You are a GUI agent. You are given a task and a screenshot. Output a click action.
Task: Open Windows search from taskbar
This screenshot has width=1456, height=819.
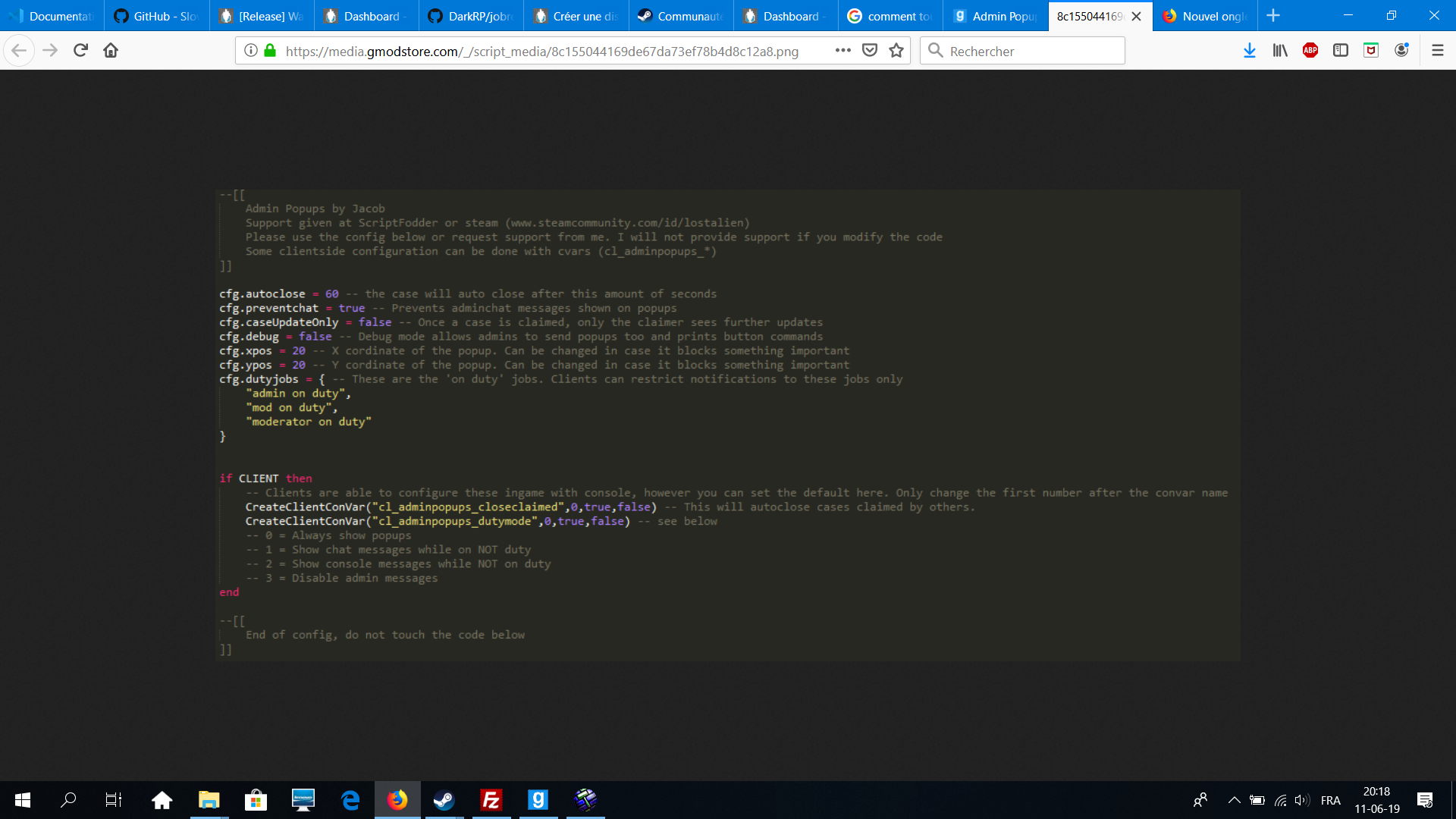[68, 800]
